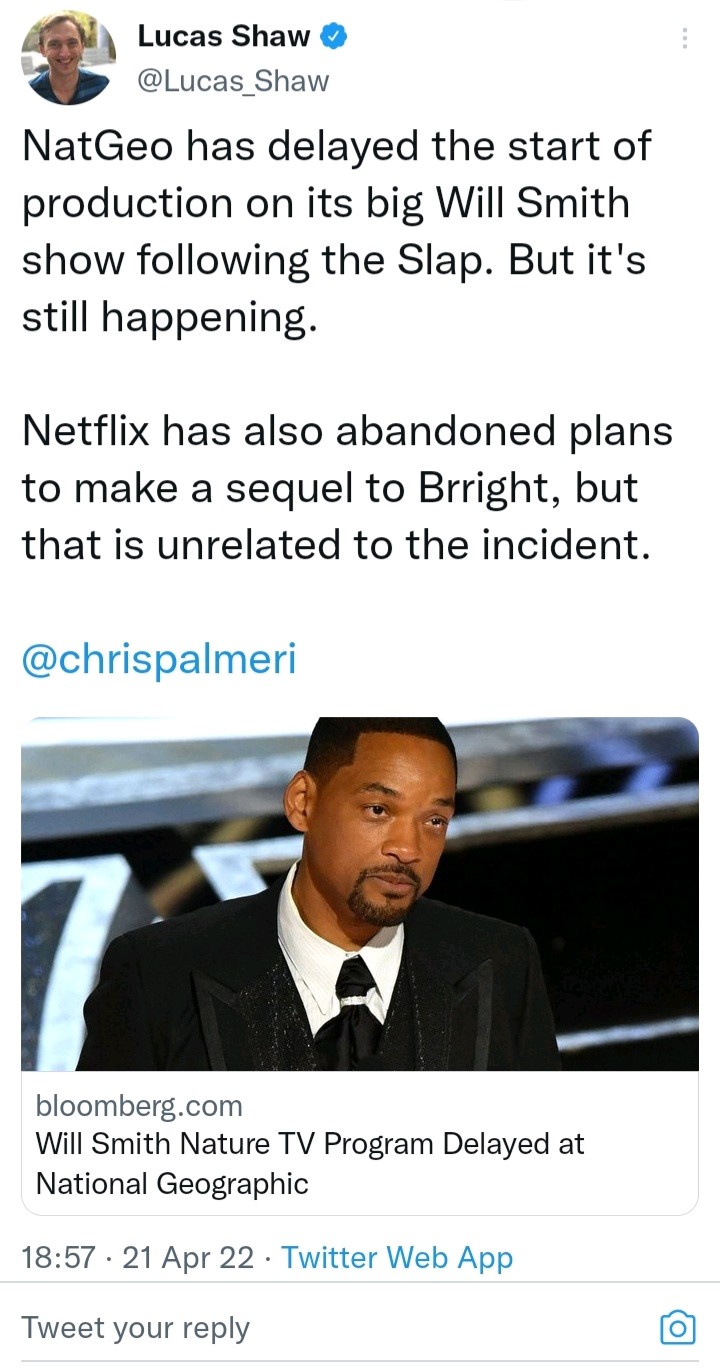Expand the tweet actions via the vertical dots
The image size is (720, 1371).
685,36
